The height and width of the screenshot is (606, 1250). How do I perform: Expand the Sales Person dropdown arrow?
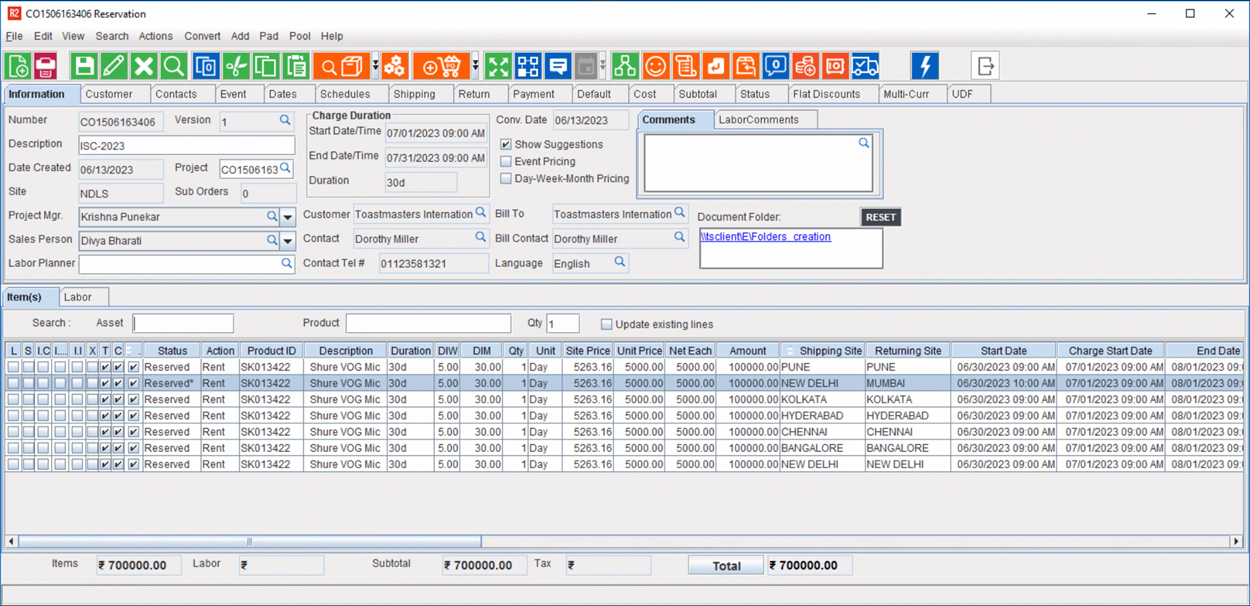288,241
